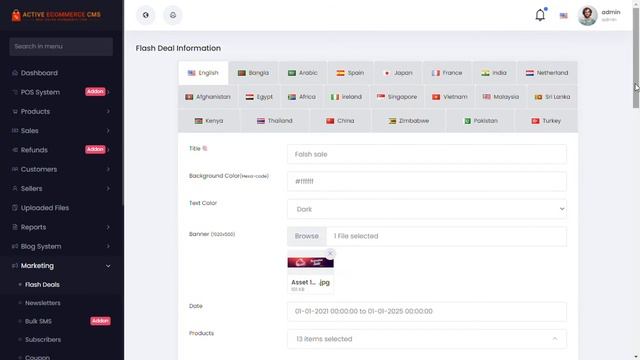Expand Products submenu arrow
Viewport: 640px width, 360px height.
point(108,111)
